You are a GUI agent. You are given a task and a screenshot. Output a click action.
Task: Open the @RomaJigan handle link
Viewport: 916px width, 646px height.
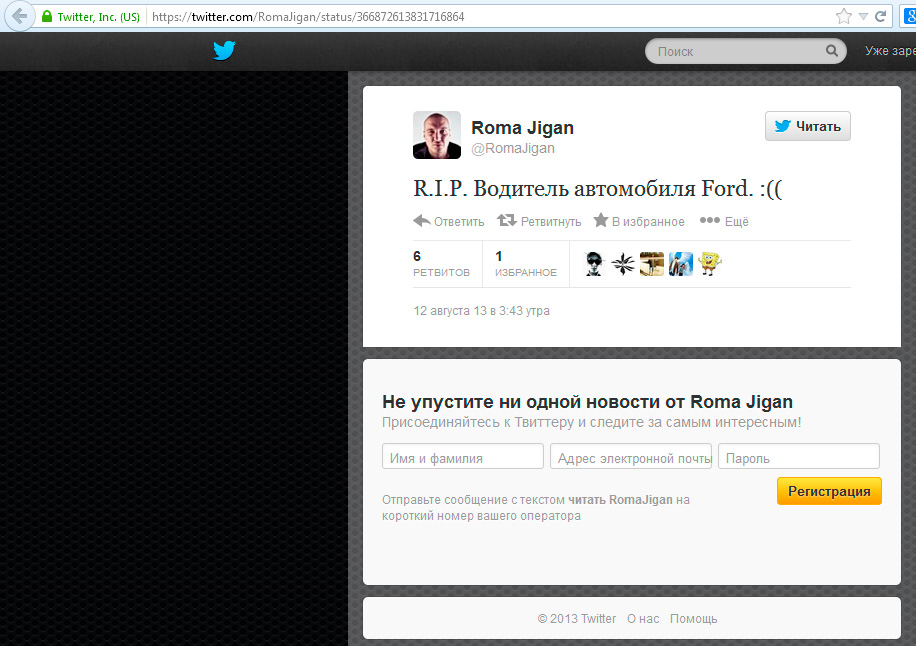coord(513,148)
